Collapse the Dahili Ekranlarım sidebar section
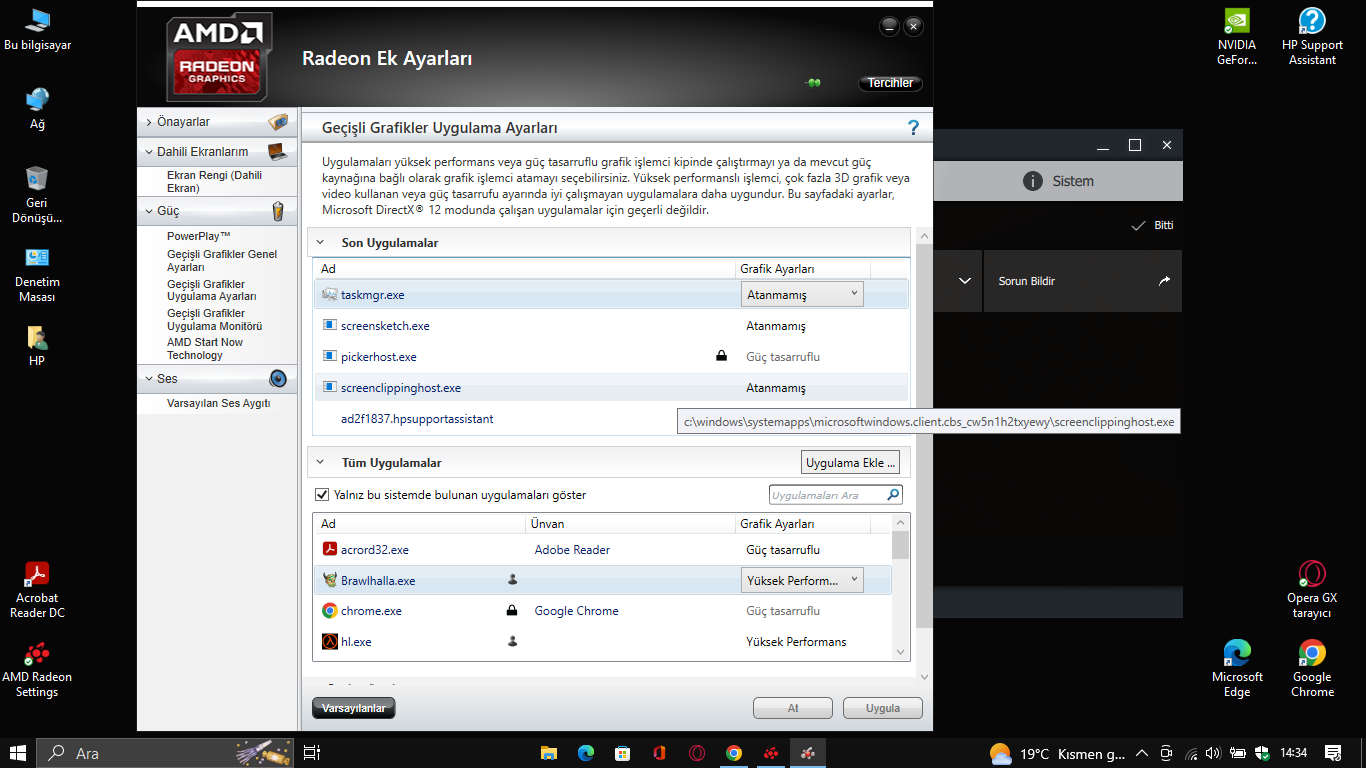The height and width of the screenshot is (768, 1366). (x=149, y=152)
